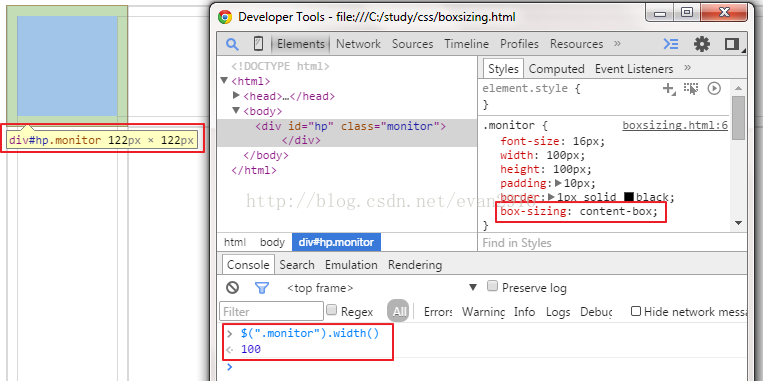Toggle the console filter funnel icon
The image size is (763, 381).
coord(262,288)
